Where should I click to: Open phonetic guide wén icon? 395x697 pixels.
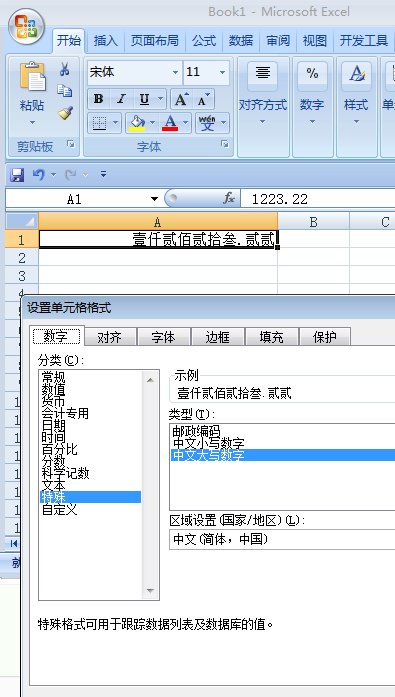coord(207,123)
